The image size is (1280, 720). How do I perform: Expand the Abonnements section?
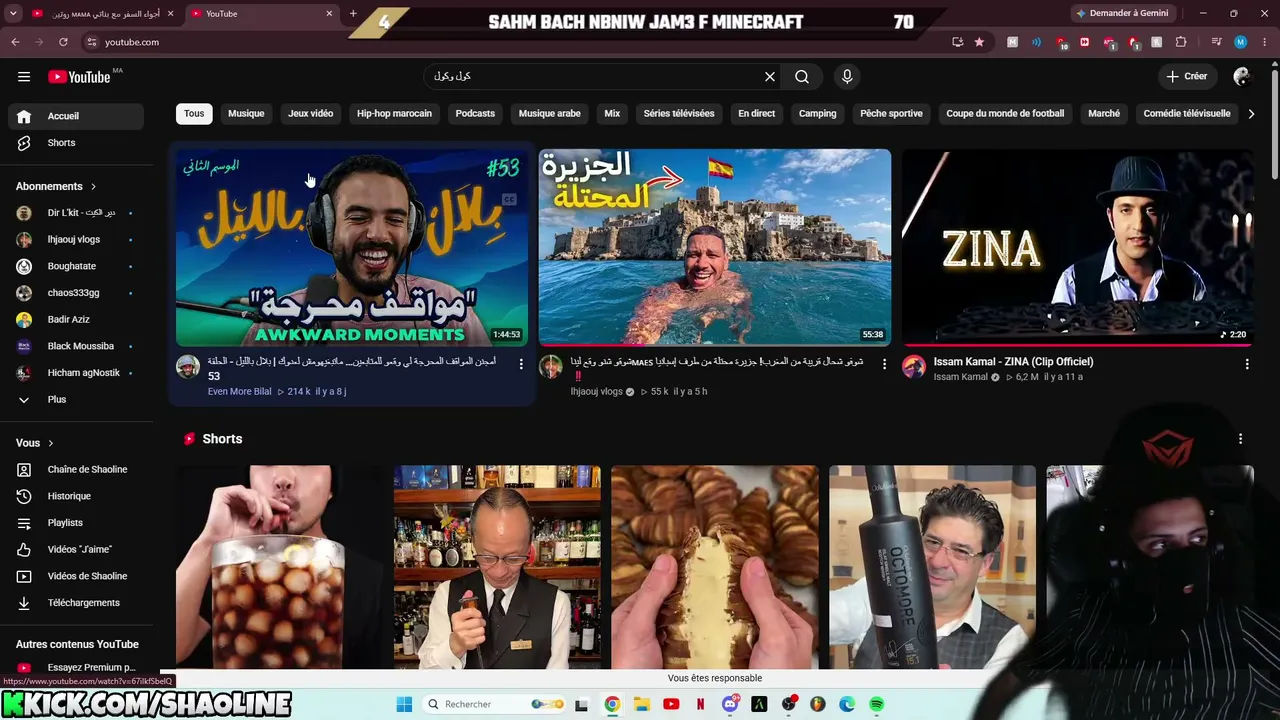(x=56, y=186)
